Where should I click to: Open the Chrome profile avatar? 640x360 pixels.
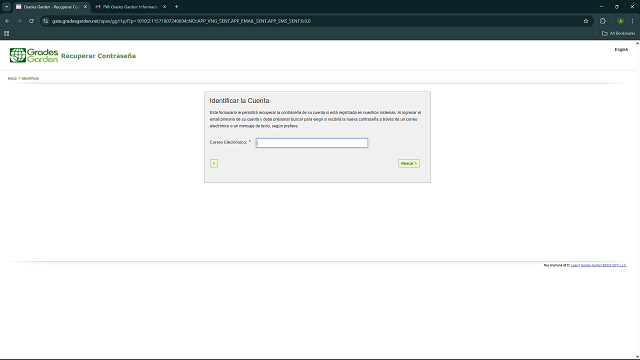pyautogui.click(x=620, y=21)
